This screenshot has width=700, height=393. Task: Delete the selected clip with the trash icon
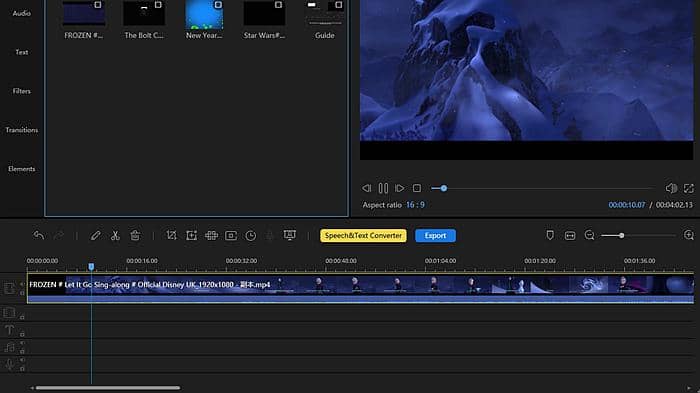(135, 235)
